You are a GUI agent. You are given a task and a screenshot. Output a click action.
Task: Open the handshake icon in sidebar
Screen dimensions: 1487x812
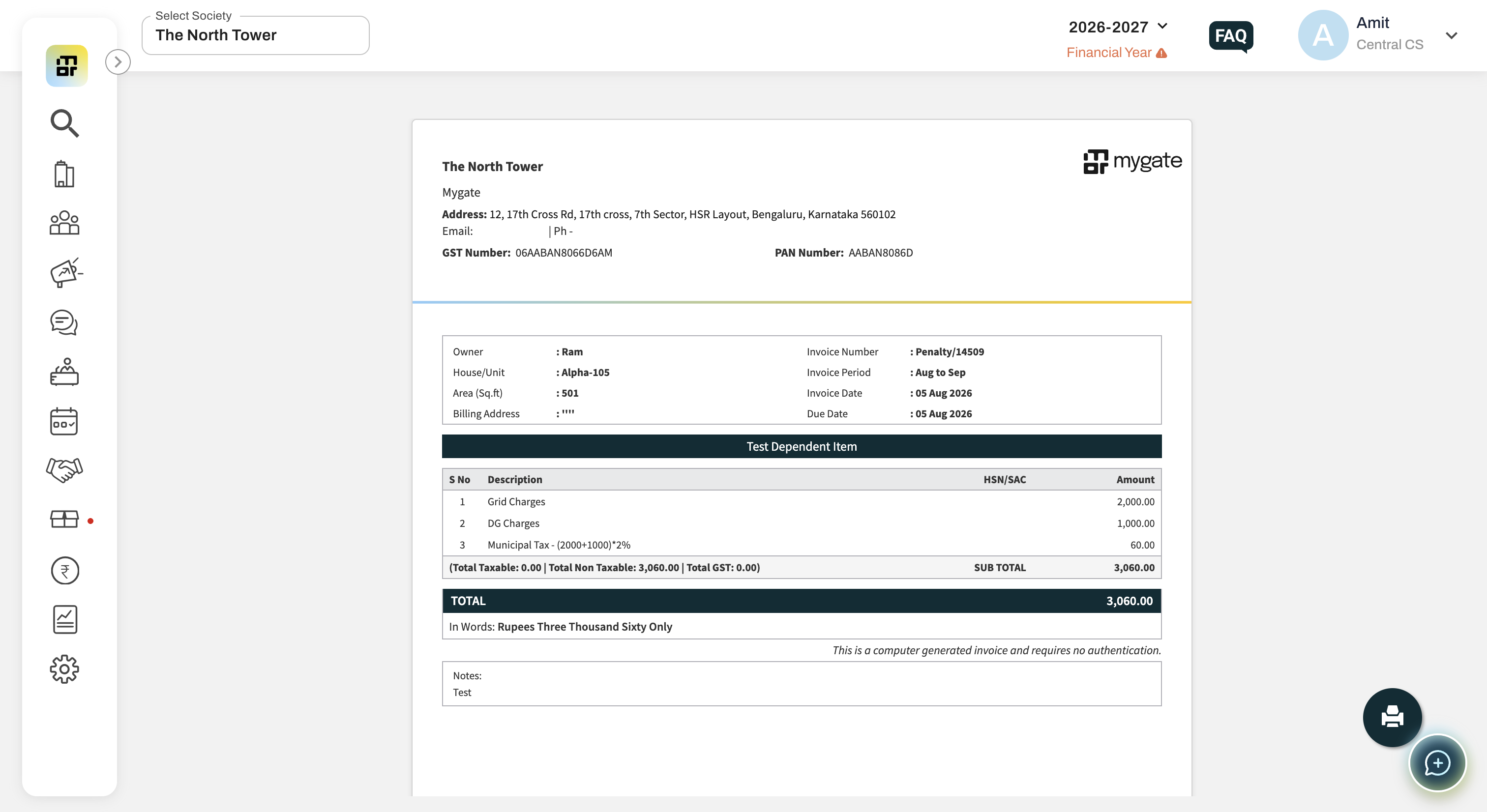64,470
